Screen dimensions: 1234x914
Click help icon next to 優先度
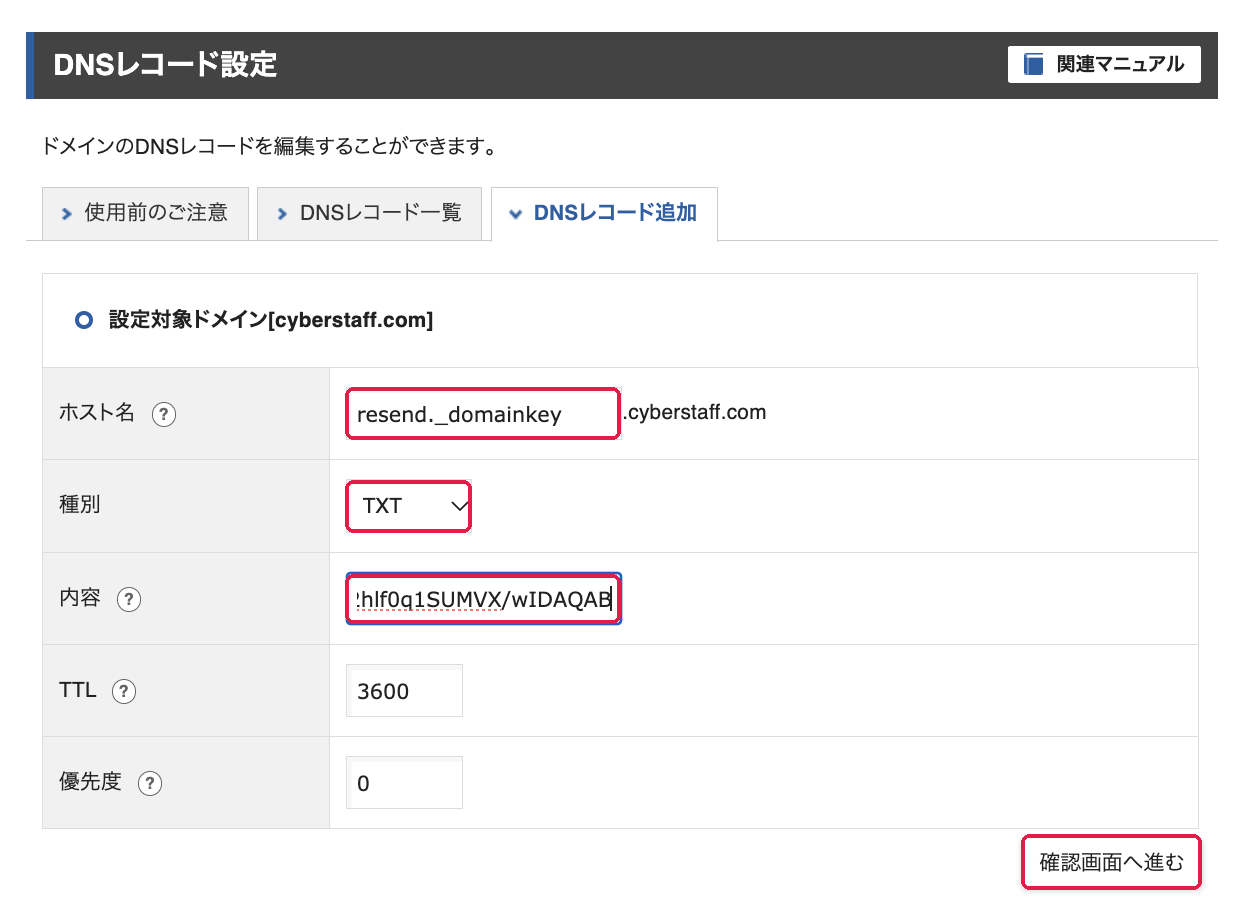point(150,783)
